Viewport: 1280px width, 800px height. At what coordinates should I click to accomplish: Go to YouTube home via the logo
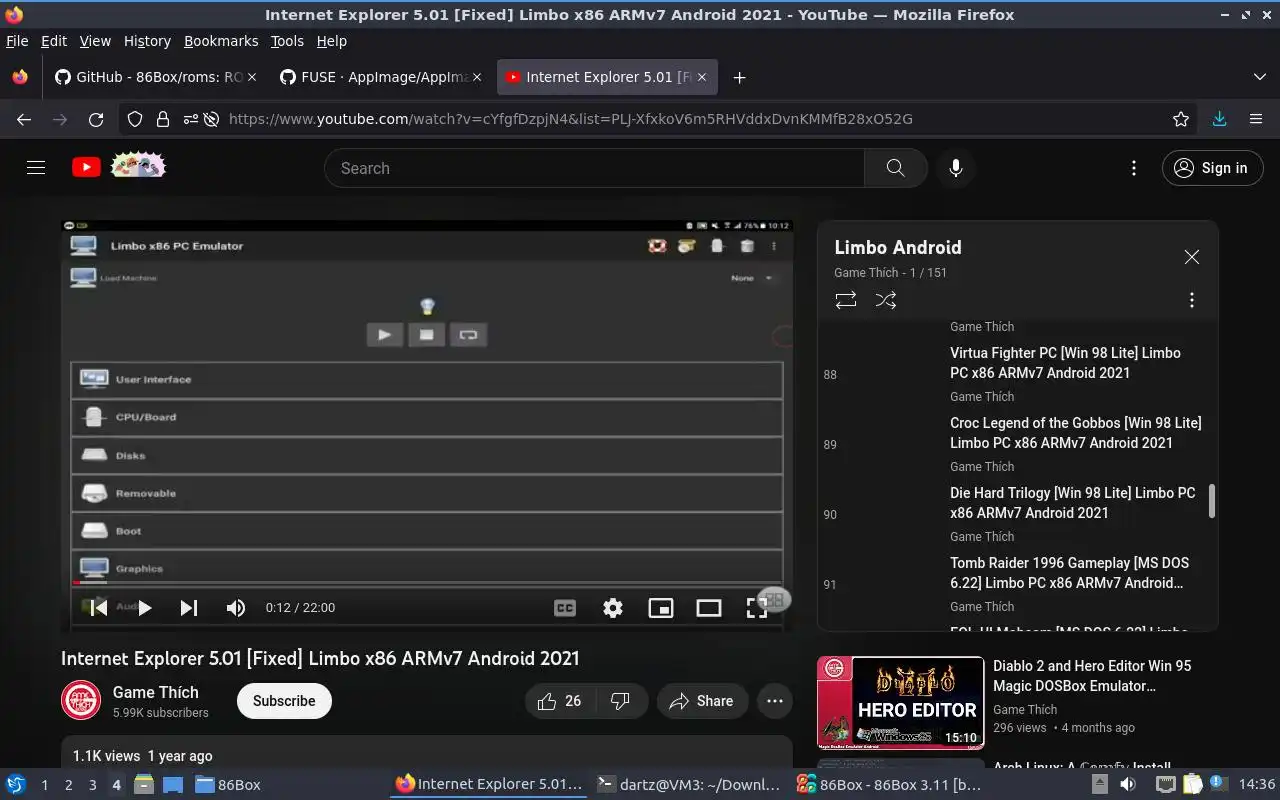[x=118, y=167]
